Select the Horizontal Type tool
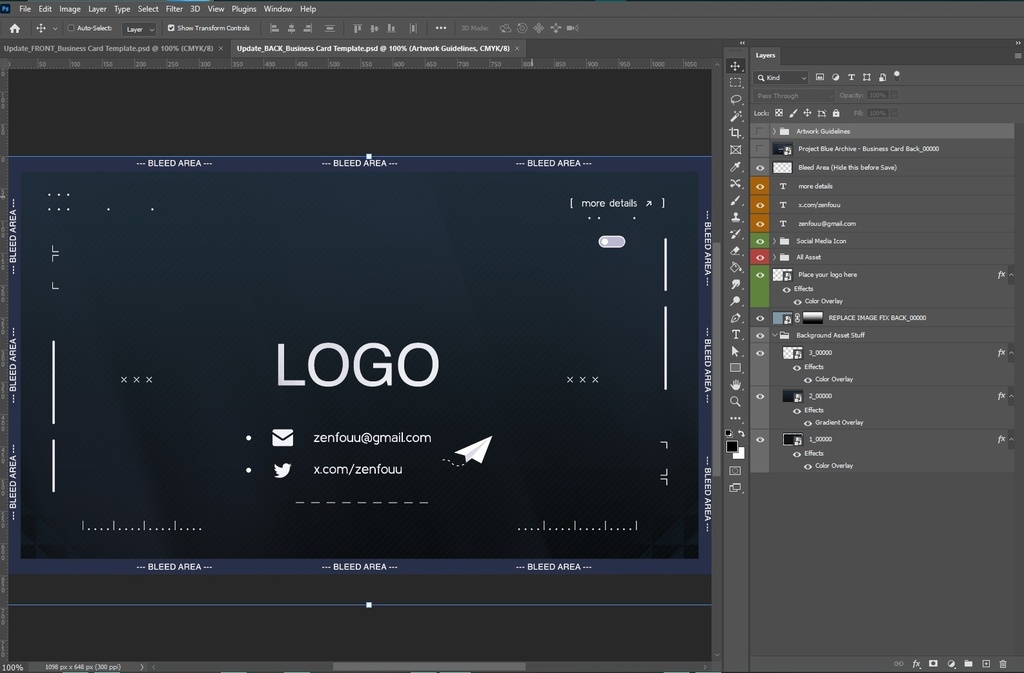This screenshot has height=673, width=1024. pyautogui.click(x=735, y=334)
